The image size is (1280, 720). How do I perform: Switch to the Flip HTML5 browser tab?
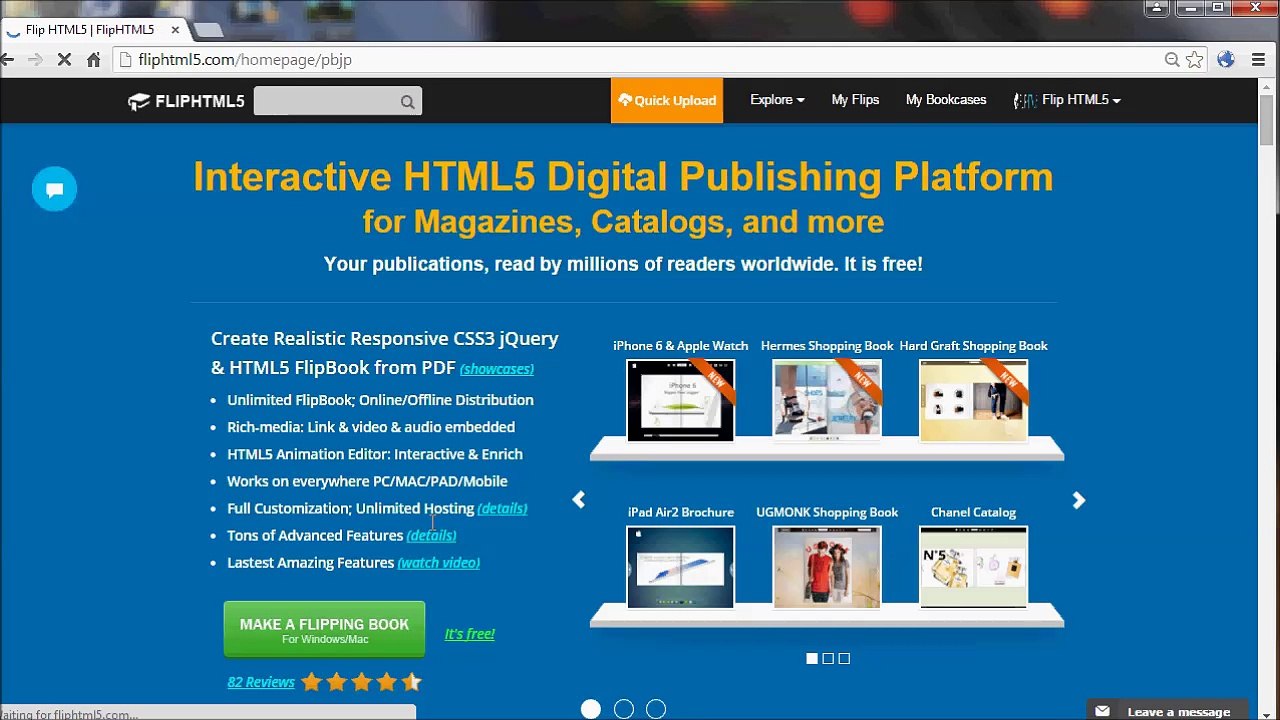(90, 30)
